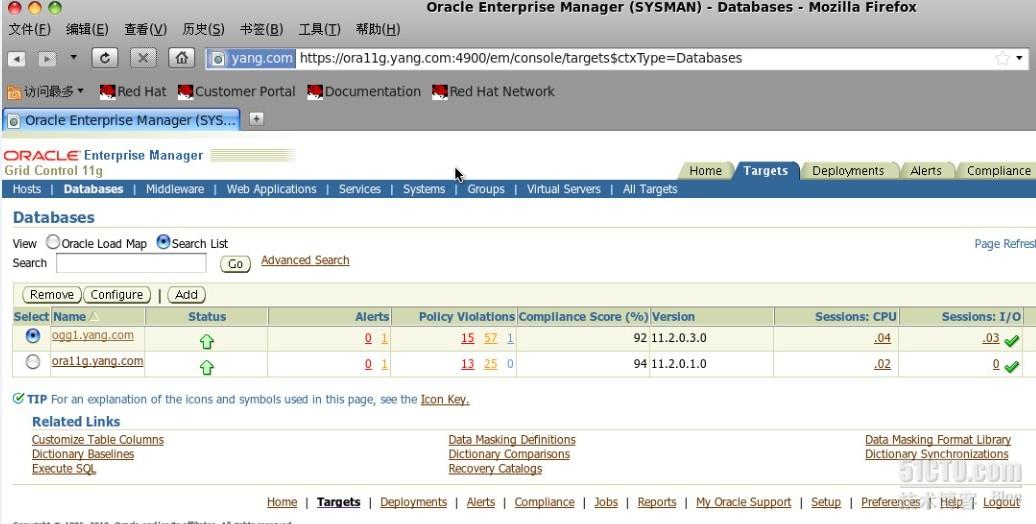This screenshot has height=524, width=1036.
Task: Open the 书签(B) menu
Action: (x=262, y=29)
